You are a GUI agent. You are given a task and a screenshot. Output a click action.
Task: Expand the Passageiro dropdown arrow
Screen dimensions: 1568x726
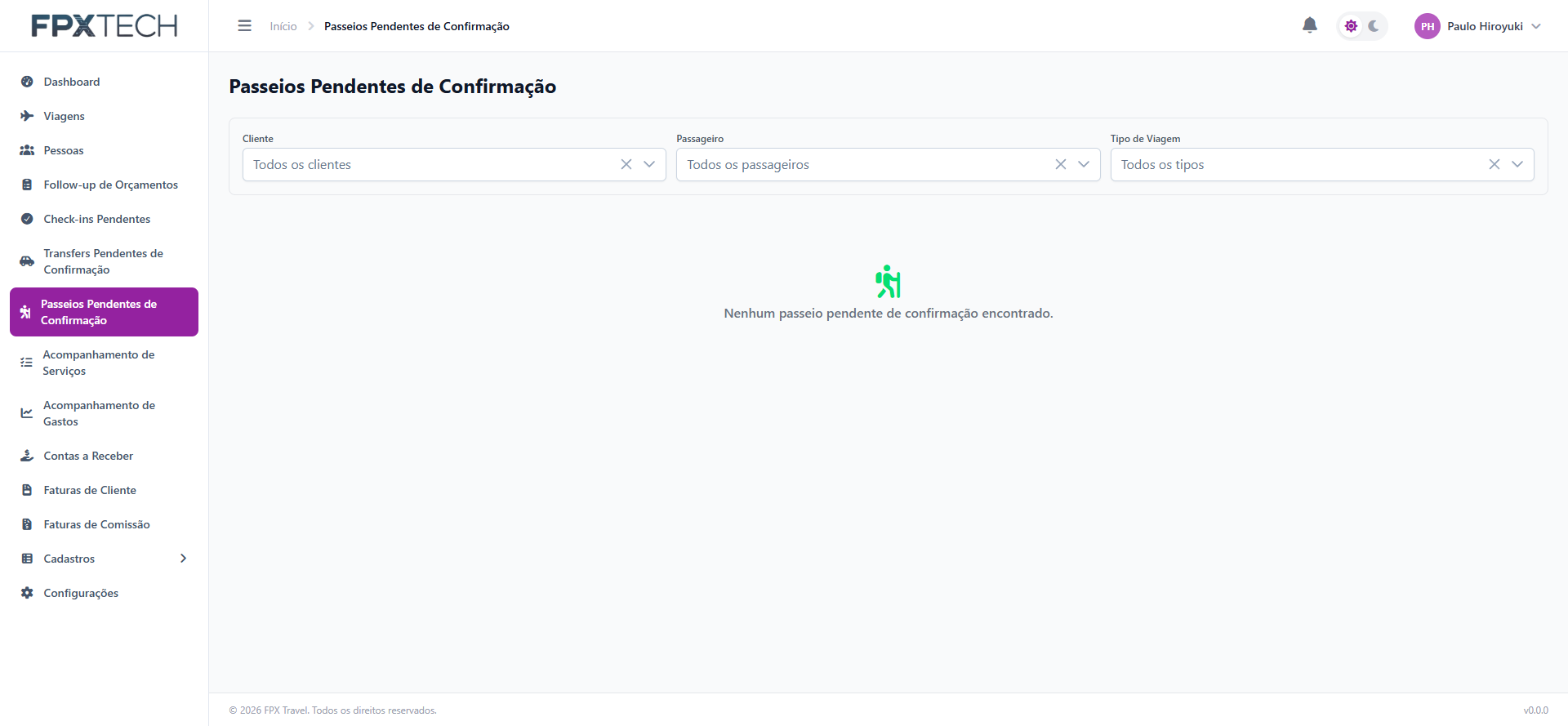pos(1084,164)
